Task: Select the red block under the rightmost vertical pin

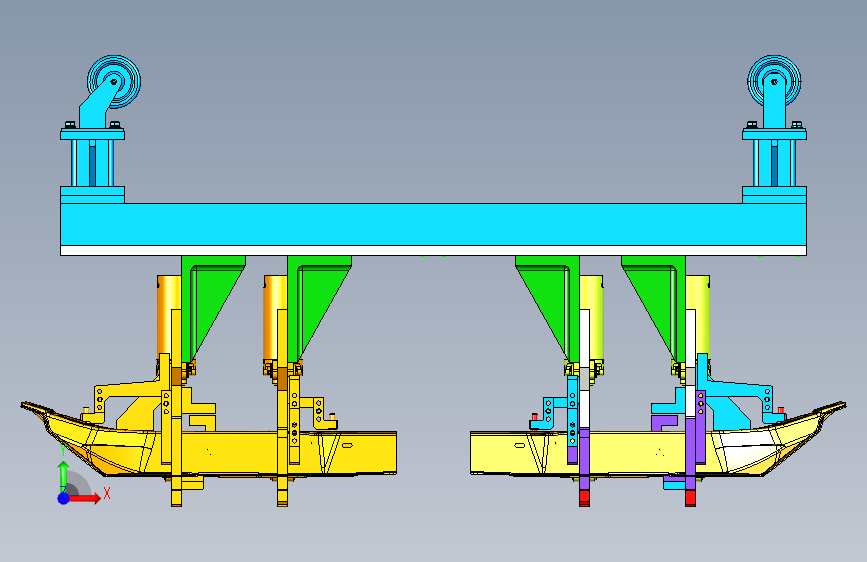Action: pos(690,496)
